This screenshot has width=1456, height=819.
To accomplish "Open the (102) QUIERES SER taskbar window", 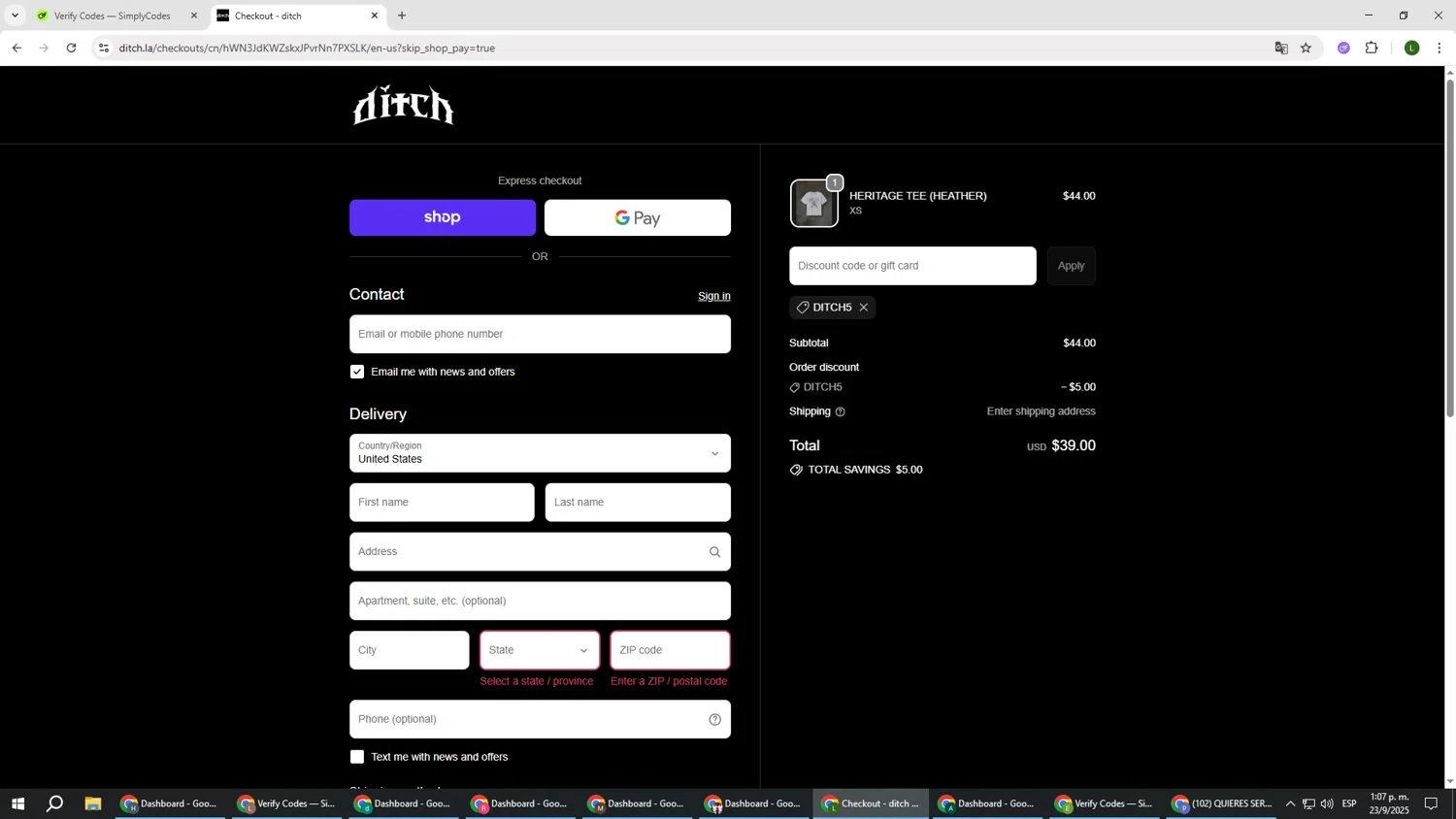I will pos(1222,803).
